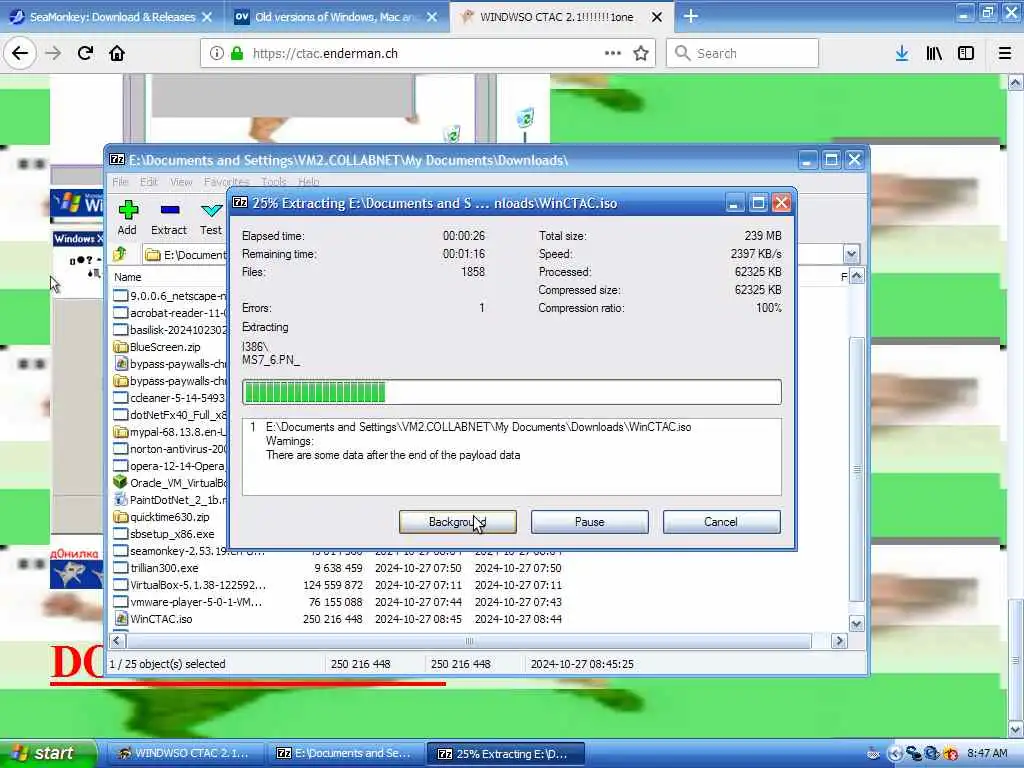Click the green padlock security icon
The image size is (1024, 768).
[236, 54]
